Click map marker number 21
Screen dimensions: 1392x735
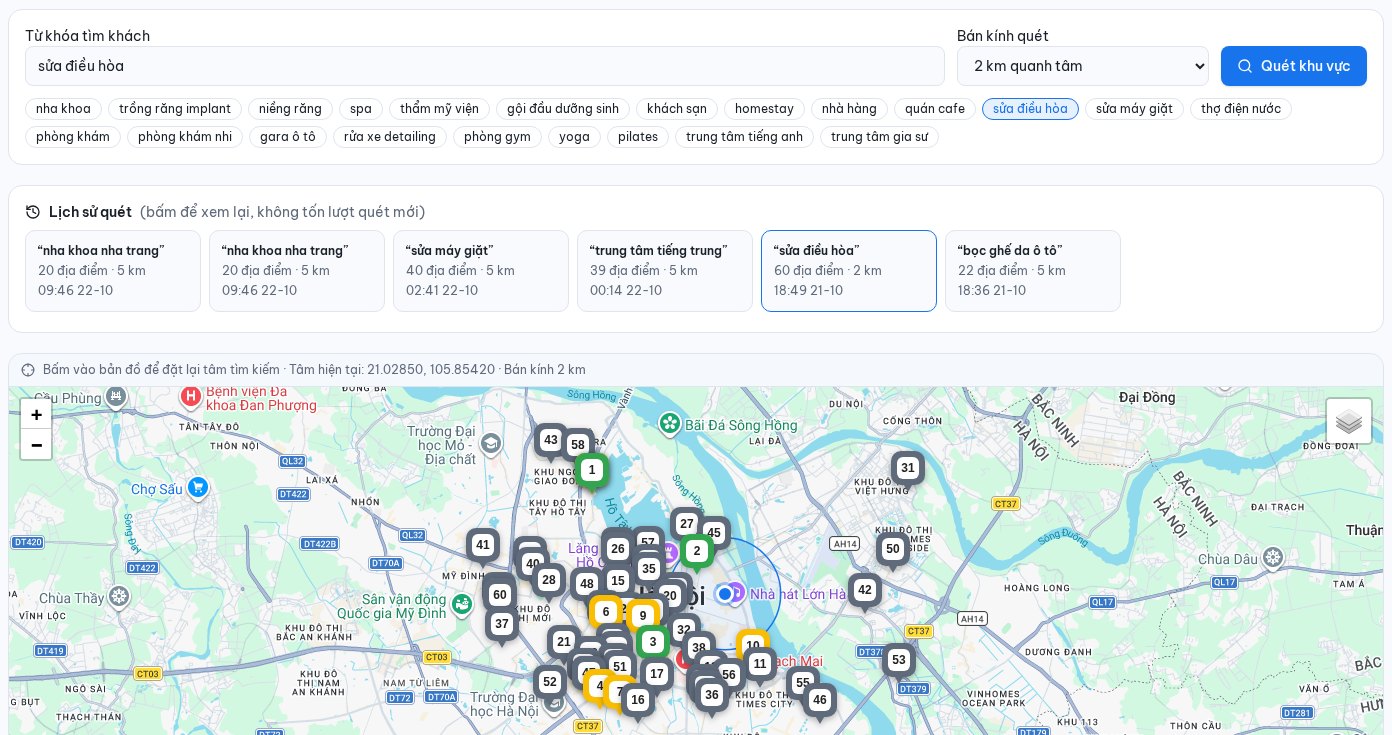click(x=564, y=642)
